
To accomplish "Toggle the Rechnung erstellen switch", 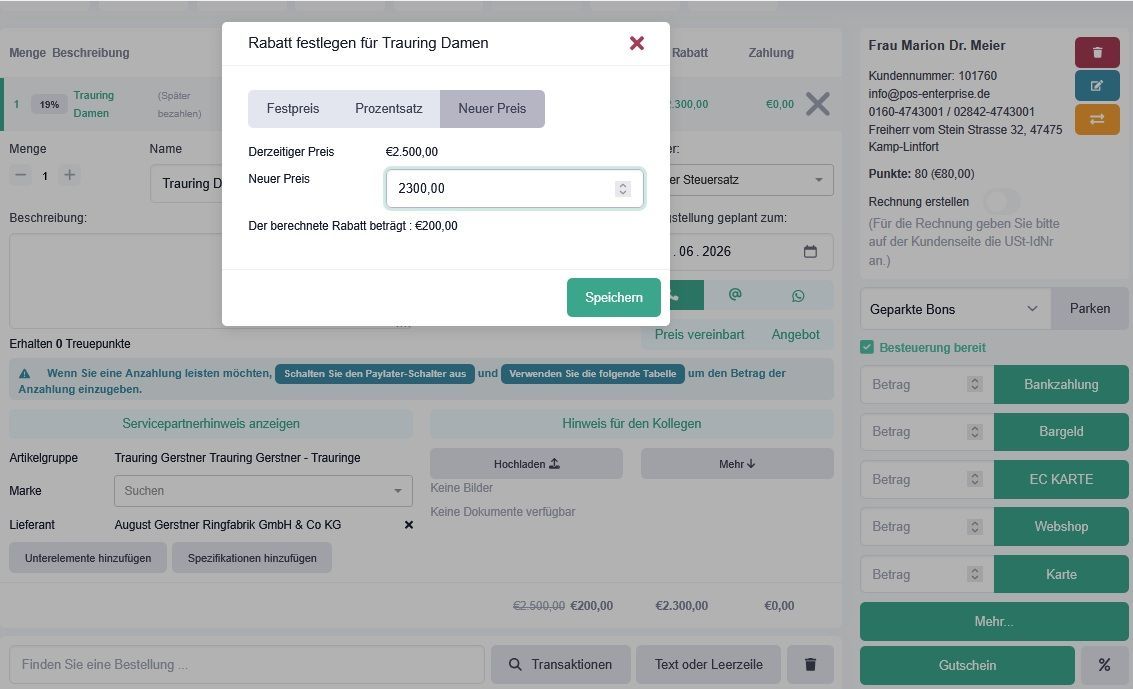I will [1001, 202].
